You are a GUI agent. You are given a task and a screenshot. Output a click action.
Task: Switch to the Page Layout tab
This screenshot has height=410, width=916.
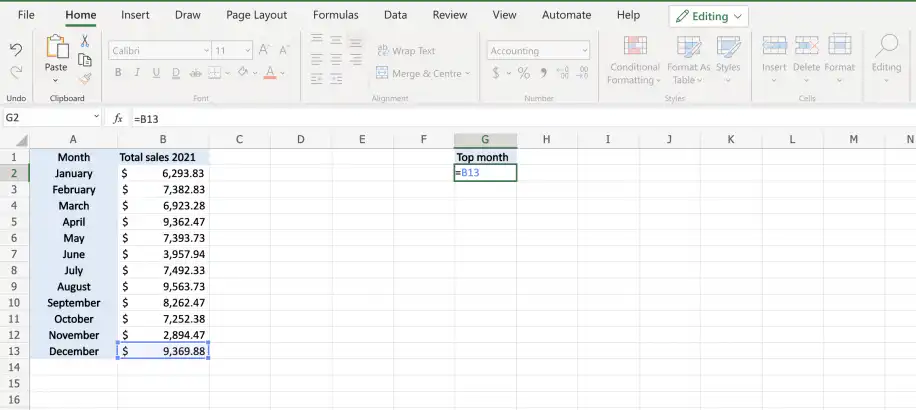point(256,15)
